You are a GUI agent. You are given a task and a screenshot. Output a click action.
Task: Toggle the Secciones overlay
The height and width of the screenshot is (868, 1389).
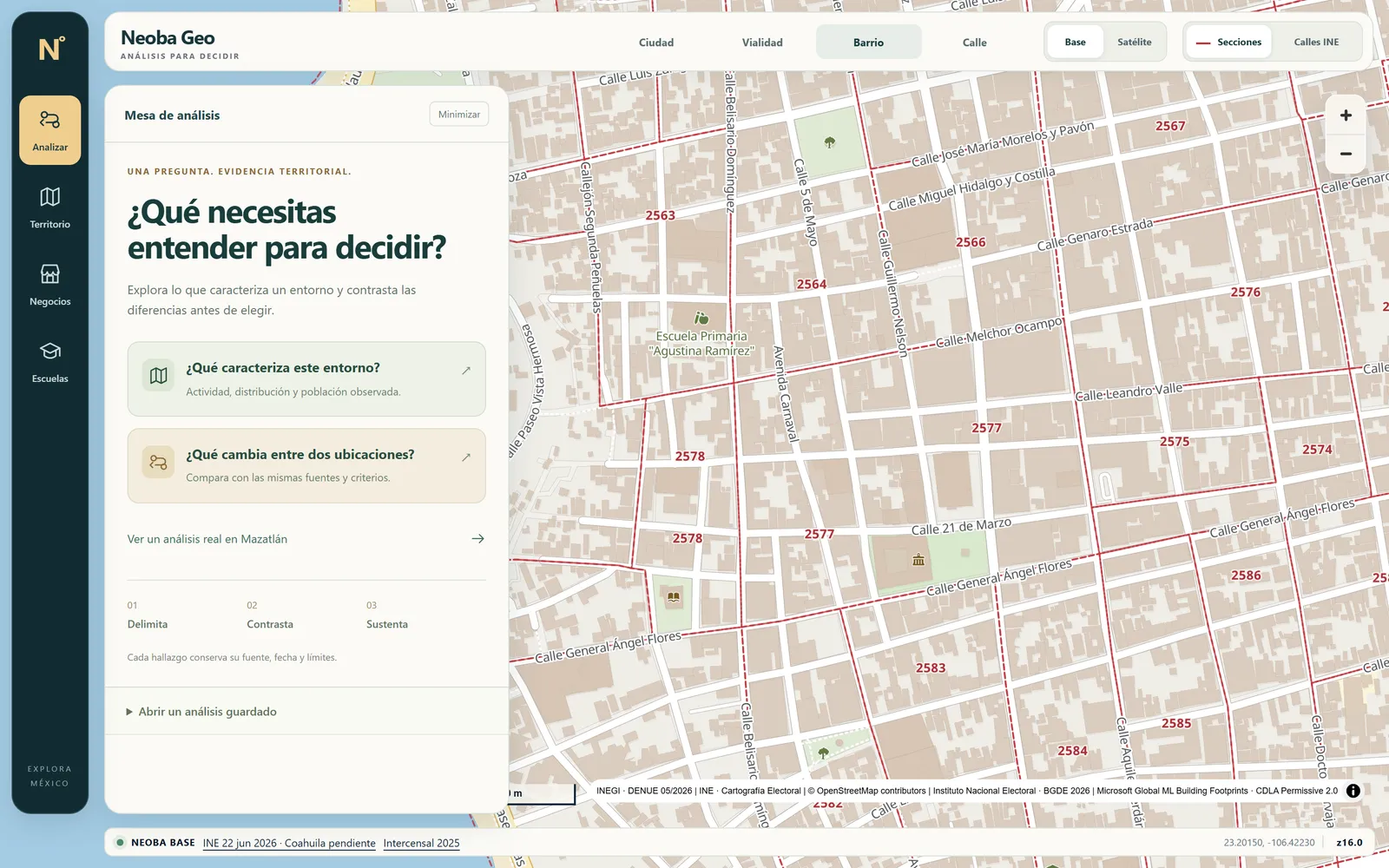(1228, 42)
